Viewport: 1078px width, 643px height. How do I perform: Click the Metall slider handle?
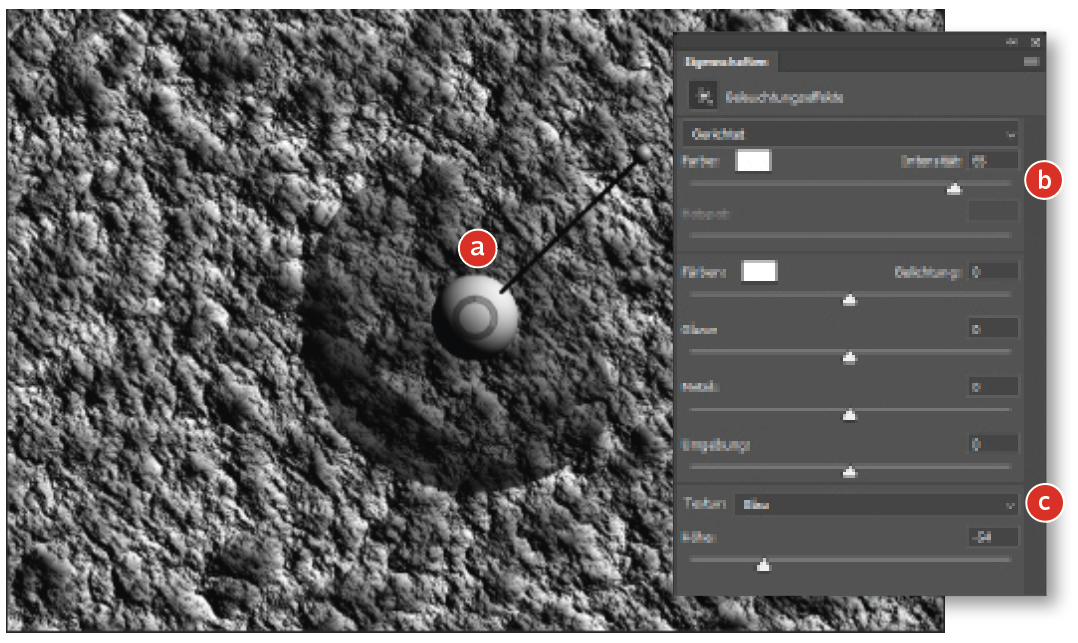click(x=850, y=415)
